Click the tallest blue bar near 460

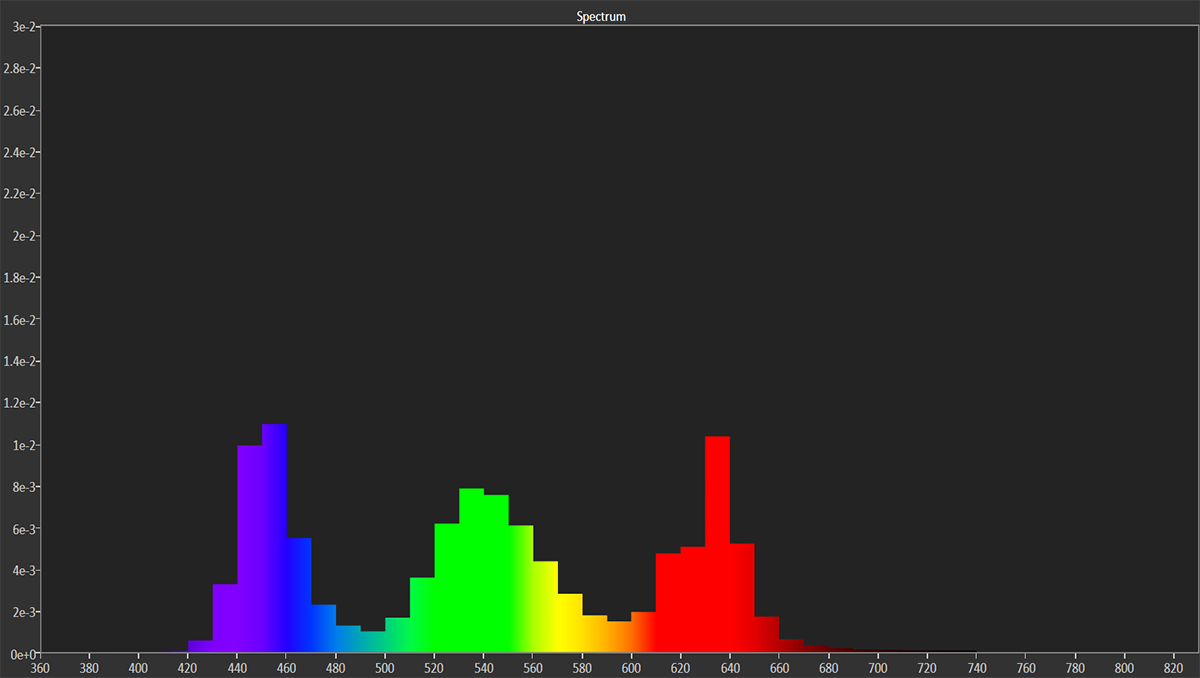(x=275, y=540)
